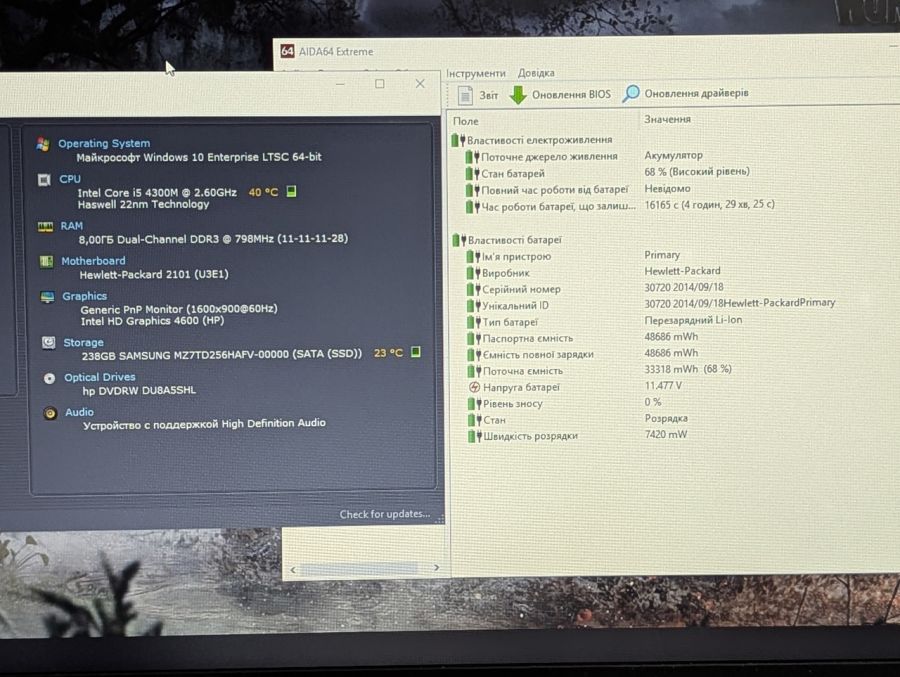Viewport: 900px width, 677px height.
Task: Click the green CPU temperature indicator
Action: tap(291, 191)
